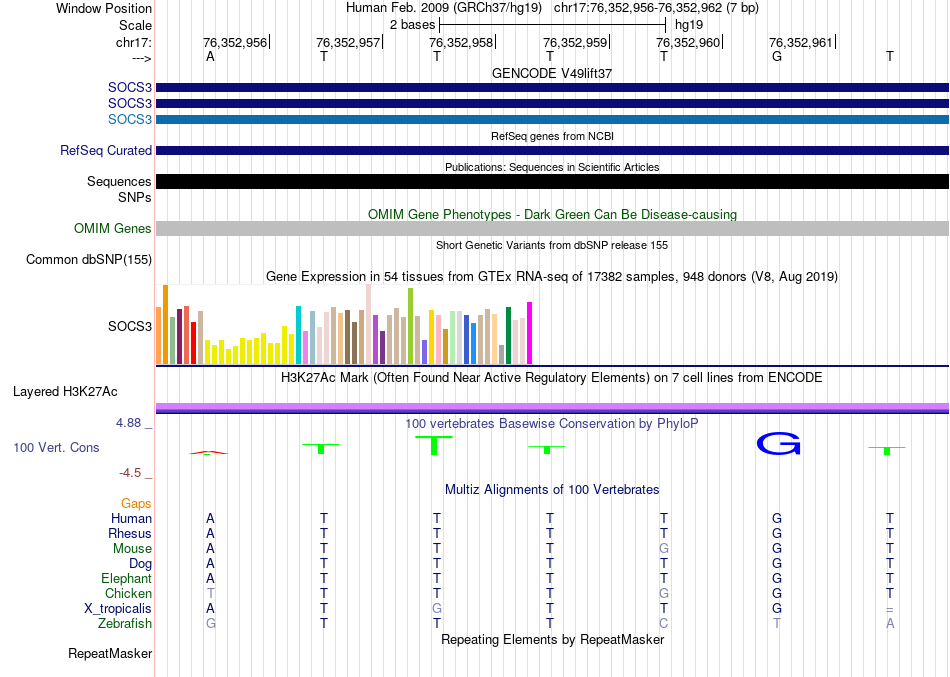Click the Scale track label
950x677 pixels.
(135, 25)
